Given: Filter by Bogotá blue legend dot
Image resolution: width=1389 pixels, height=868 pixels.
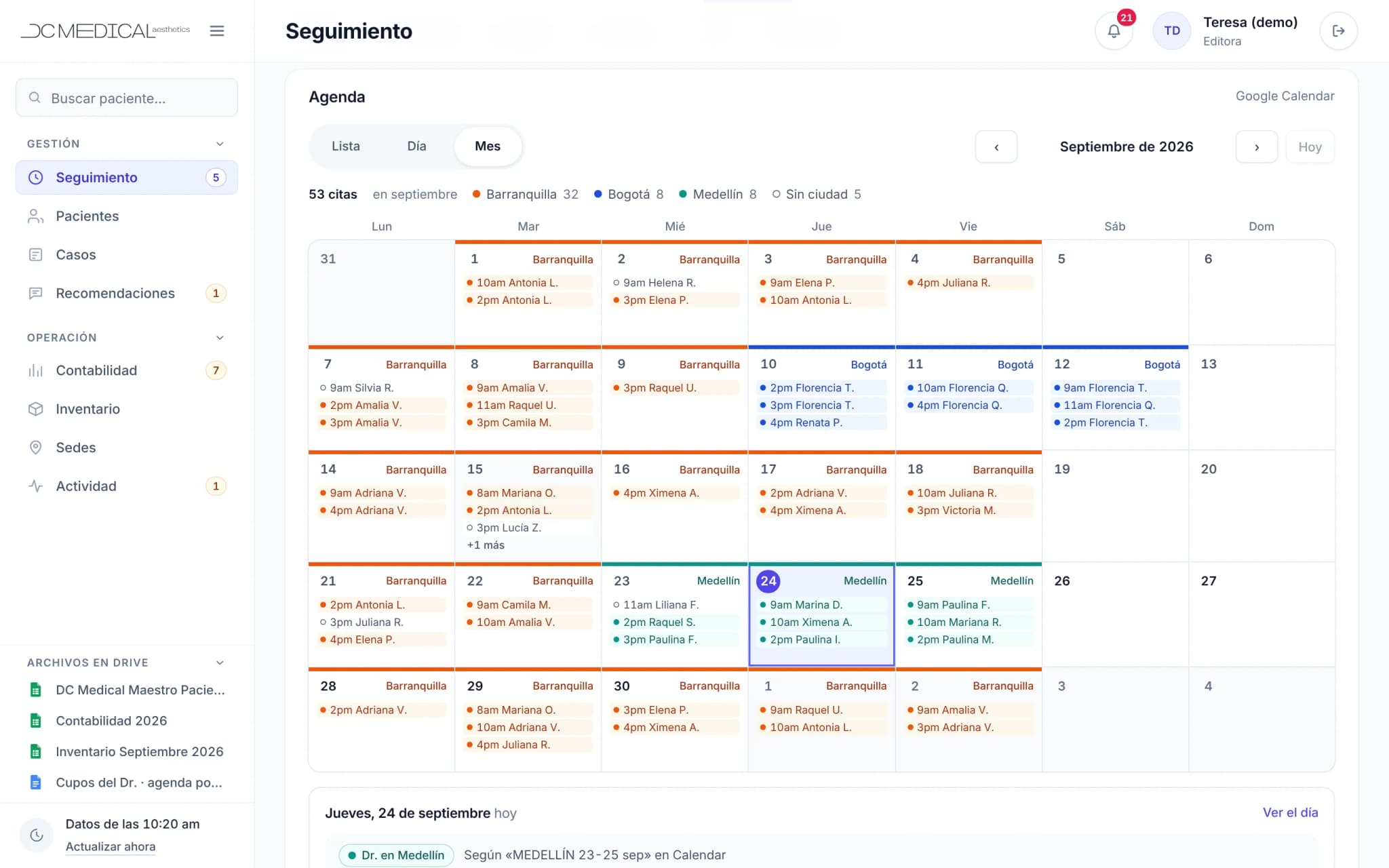Looking at the screenshot, I should (598, 195).
